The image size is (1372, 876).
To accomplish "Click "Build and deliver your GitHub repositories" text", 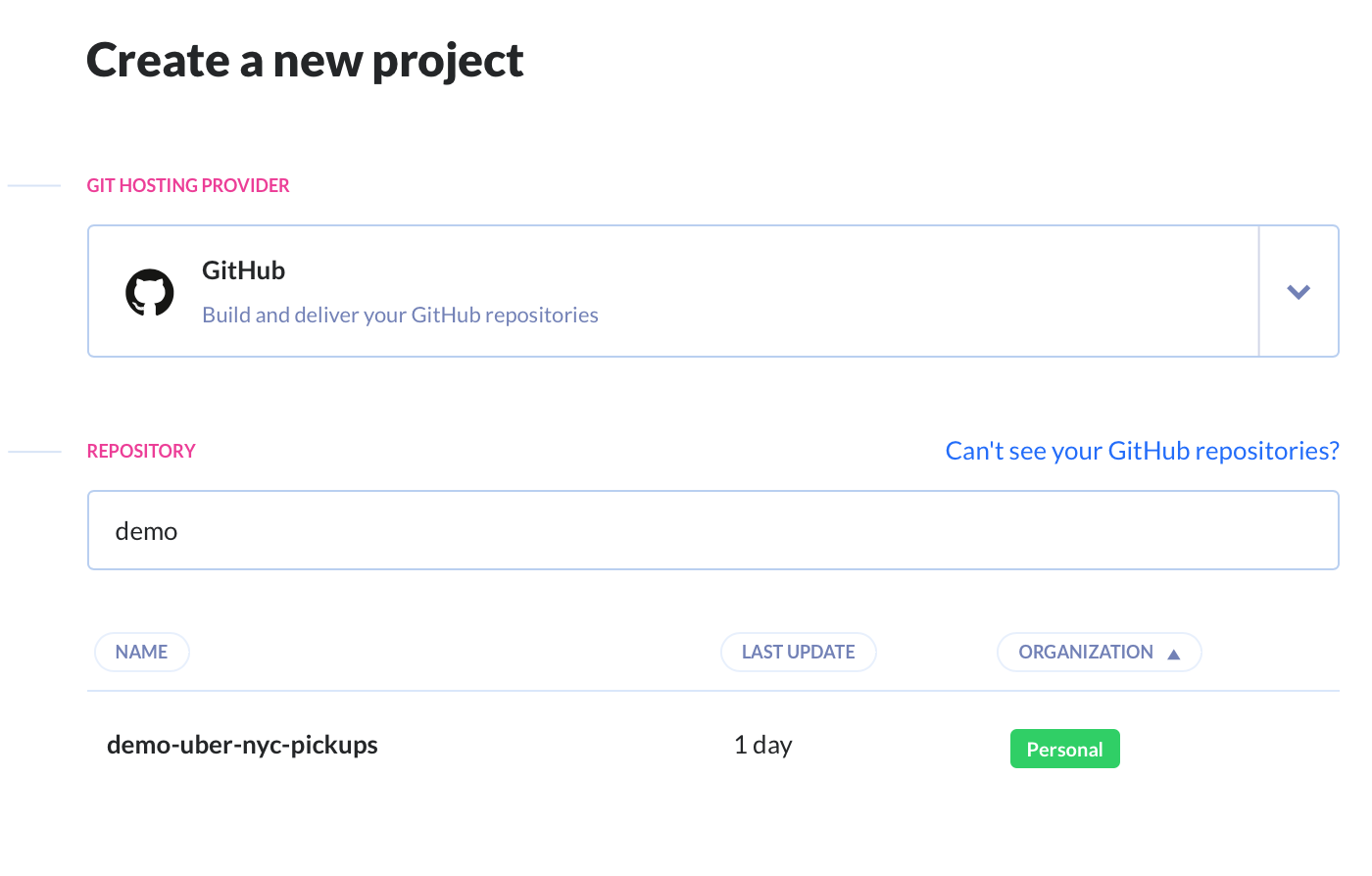I will pyautogui.click(x=400, y=316).
